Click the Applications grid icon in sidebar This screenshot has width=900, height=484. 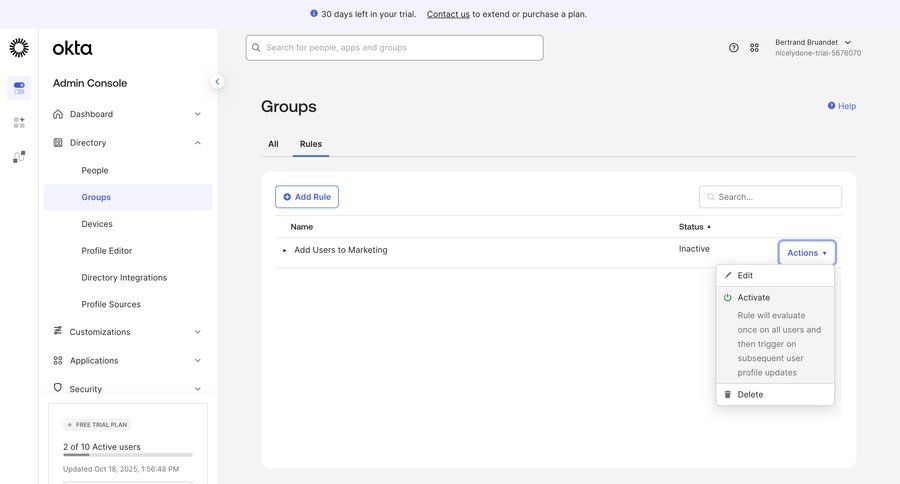click(58, 360)
